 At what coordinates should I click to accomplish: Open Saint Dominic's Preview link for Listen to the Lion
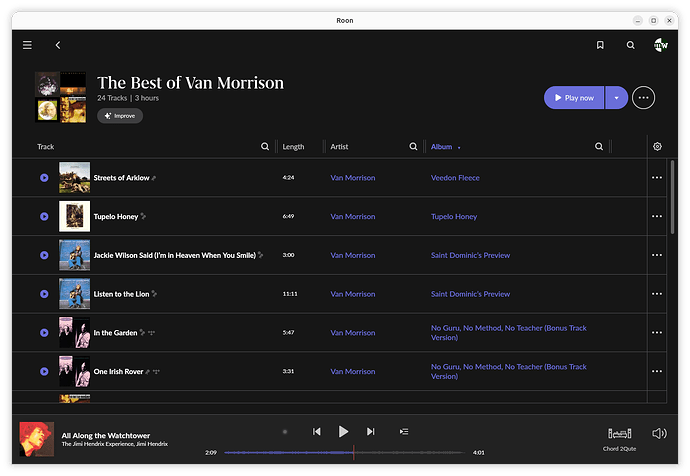[x=470, y=294]
